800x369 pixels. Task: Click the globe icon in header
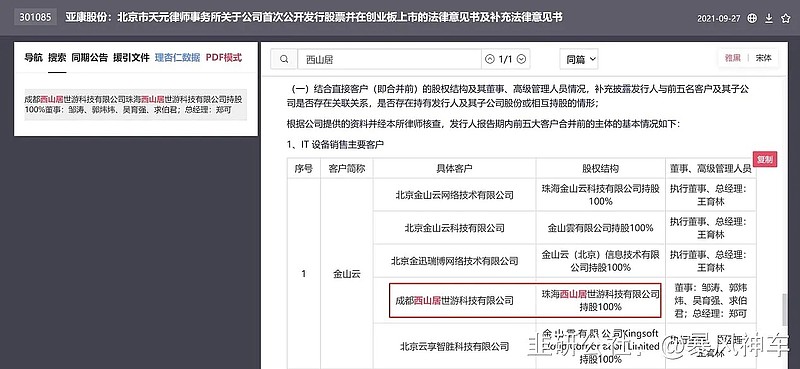752,18
